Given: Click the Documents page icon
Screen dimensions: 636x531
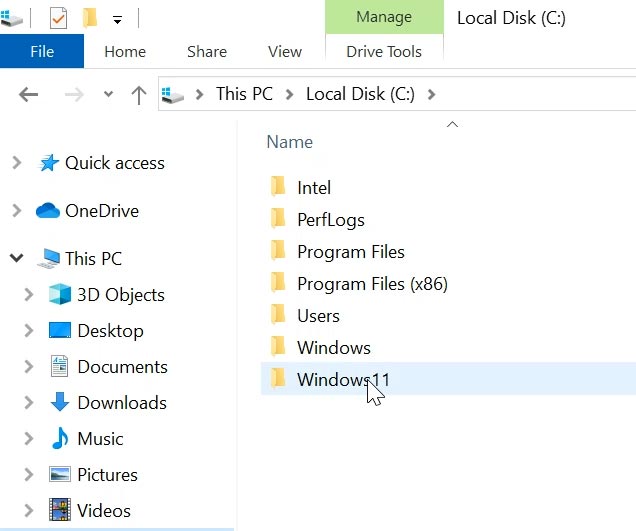Looking at the screenshot, I should [59, 366].
